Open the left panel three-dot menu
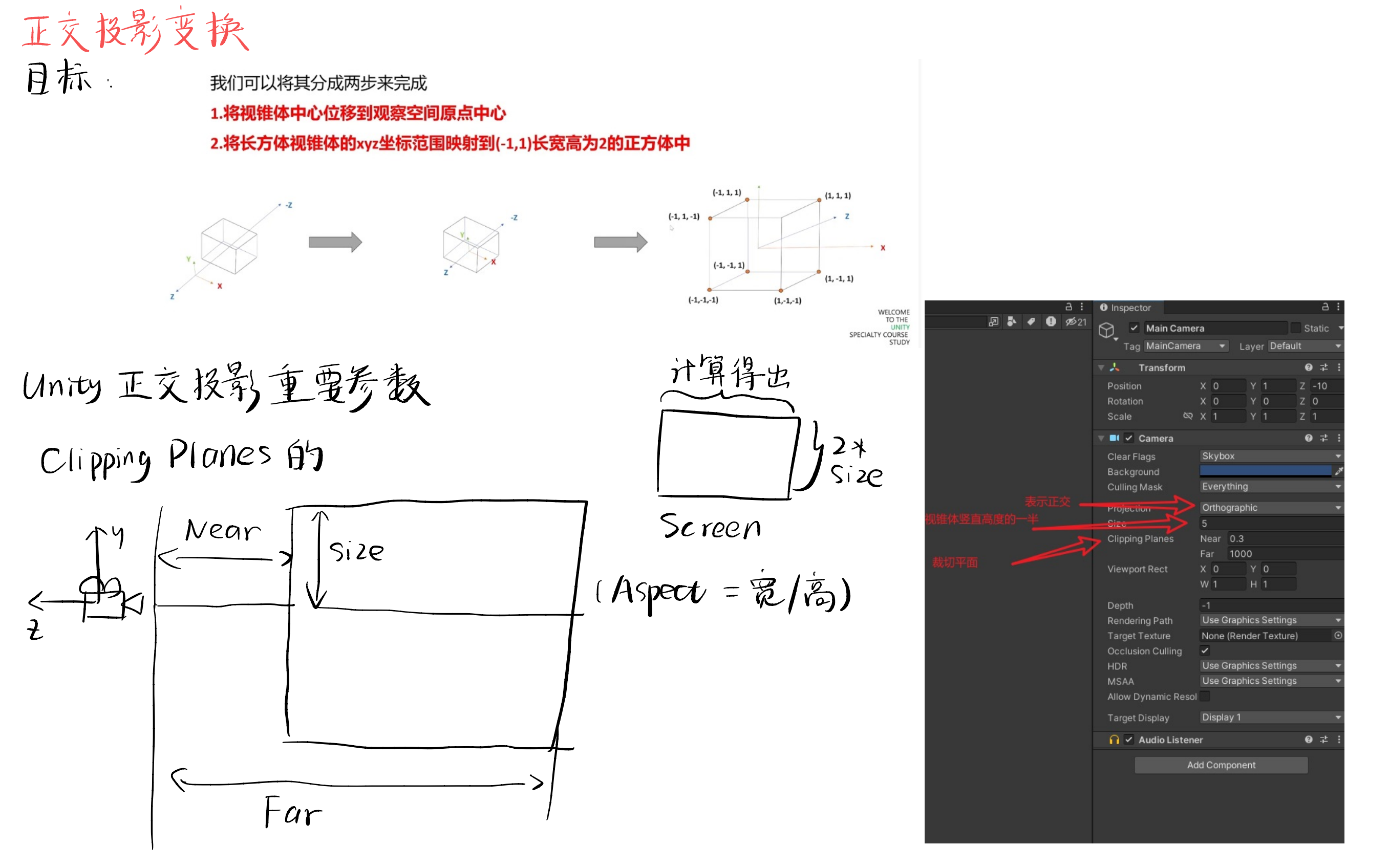1389x868 pixels. 1081,307
